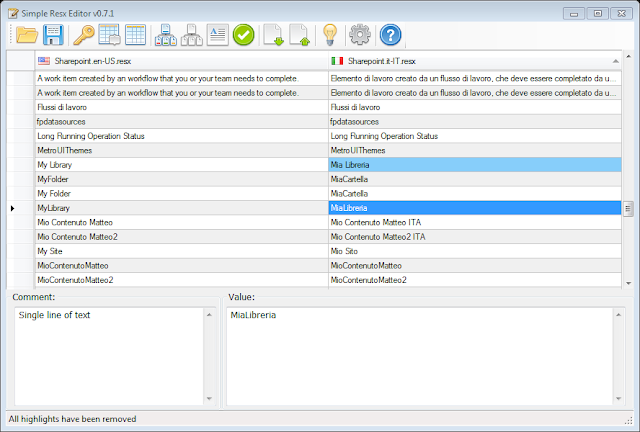Select 'Mio Contenuto Matteo2' en-US cell
Viewport: 640px width, 432px height.
(181, 237)
